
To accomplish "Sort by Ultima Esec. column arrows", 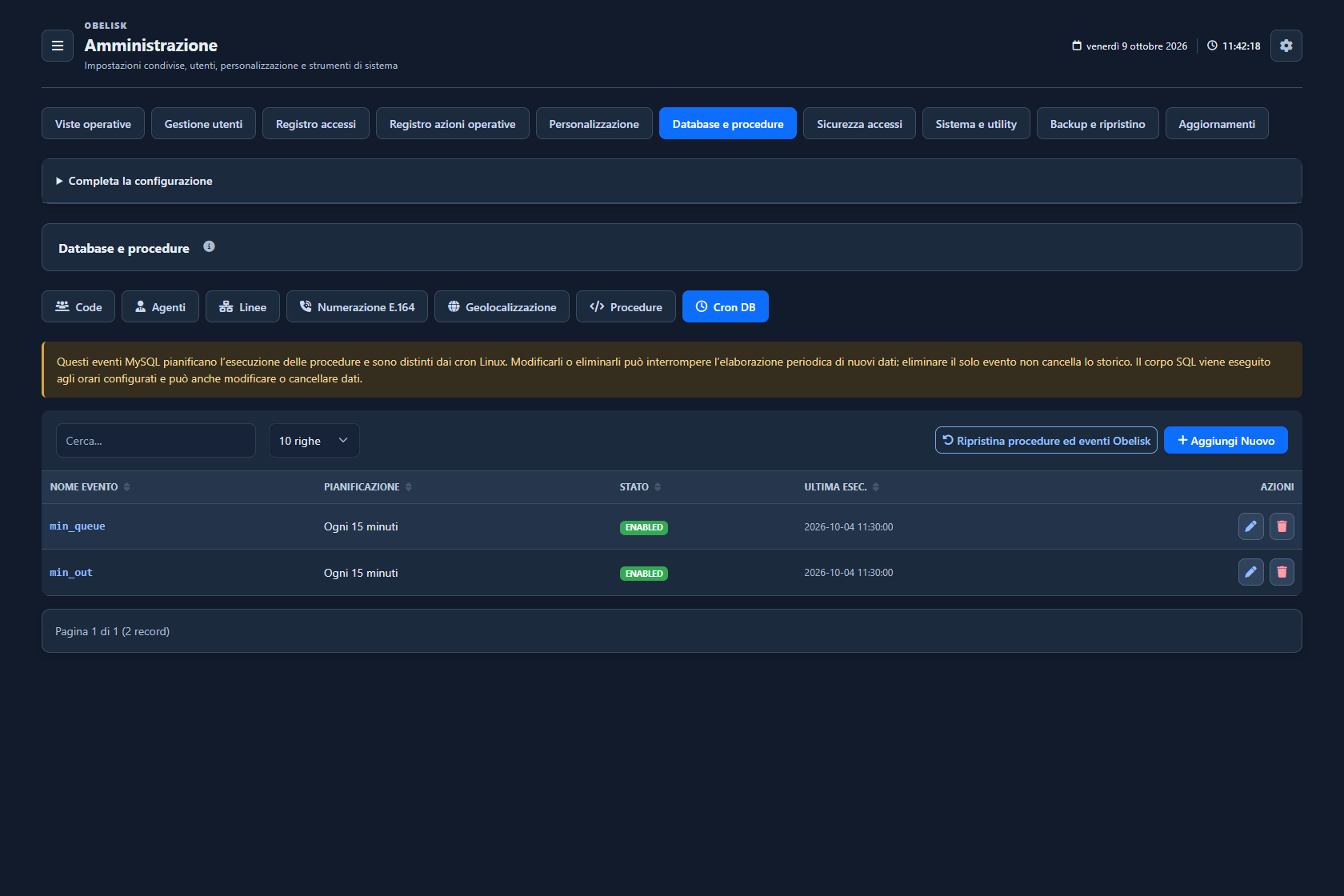I will [876, 487].
